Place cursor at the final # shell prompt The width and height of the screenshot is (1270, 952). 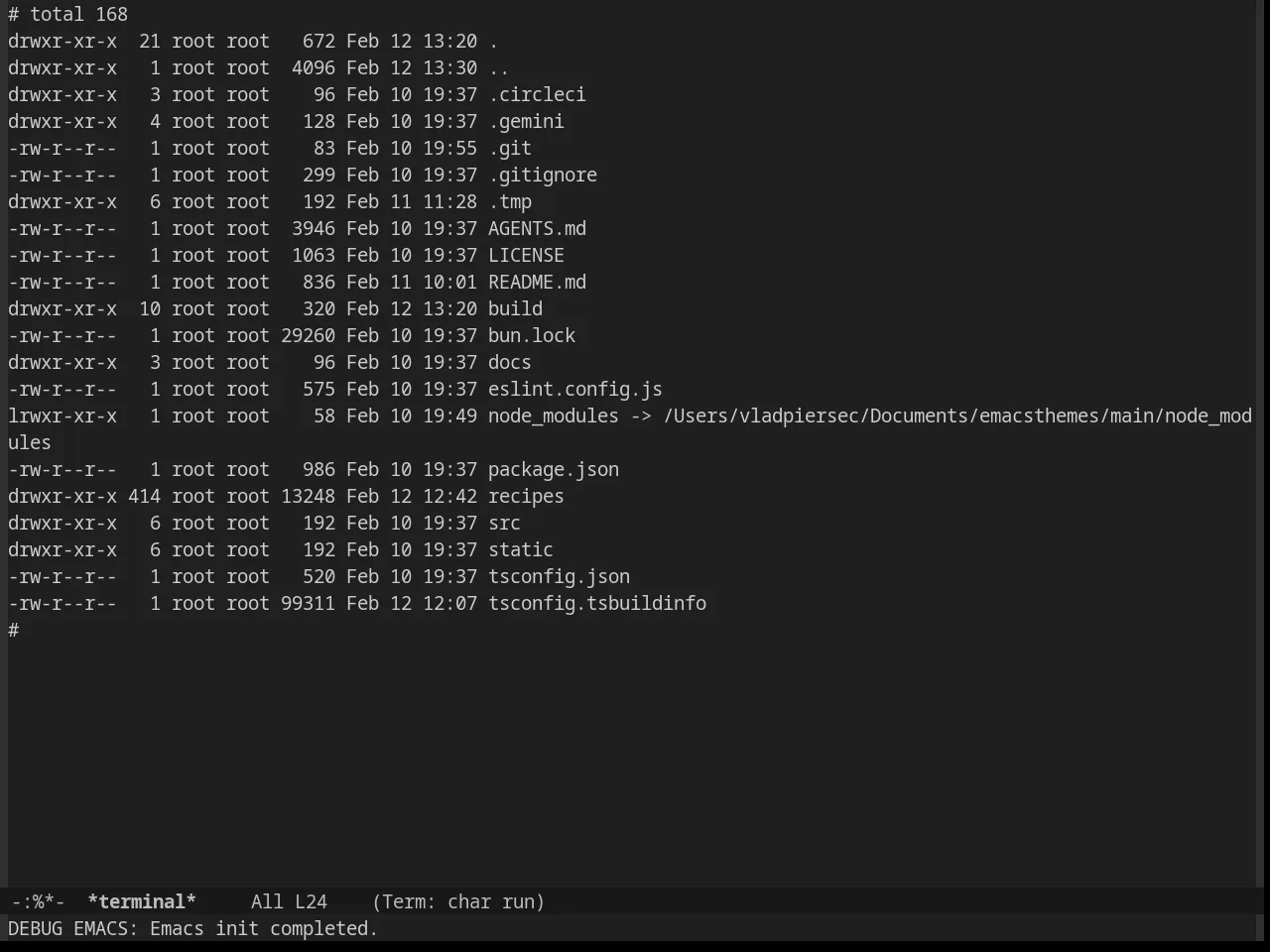coord(14,630)
